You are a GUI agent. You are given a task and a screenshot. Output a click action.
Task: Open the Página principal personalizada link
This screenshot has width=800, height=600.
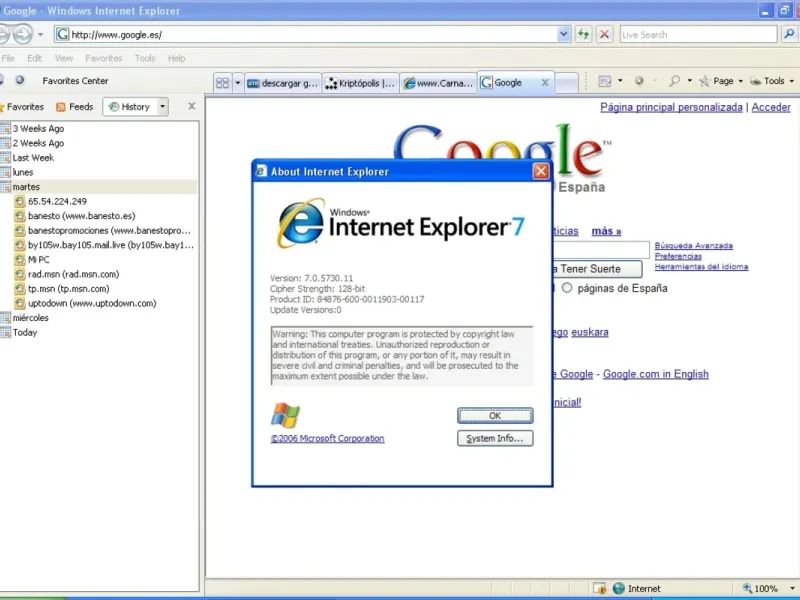(x=671, y=107)
